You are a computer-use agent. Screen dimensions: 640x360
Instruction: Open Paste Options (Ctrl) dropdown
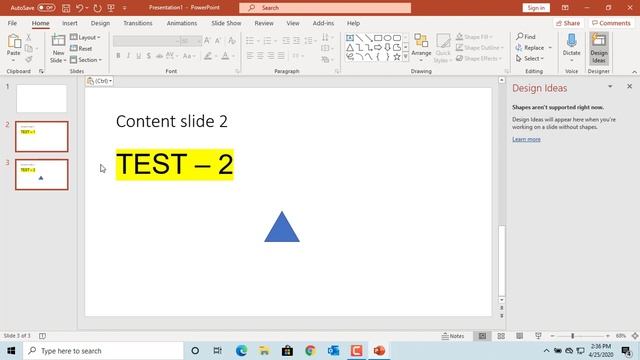99,81
